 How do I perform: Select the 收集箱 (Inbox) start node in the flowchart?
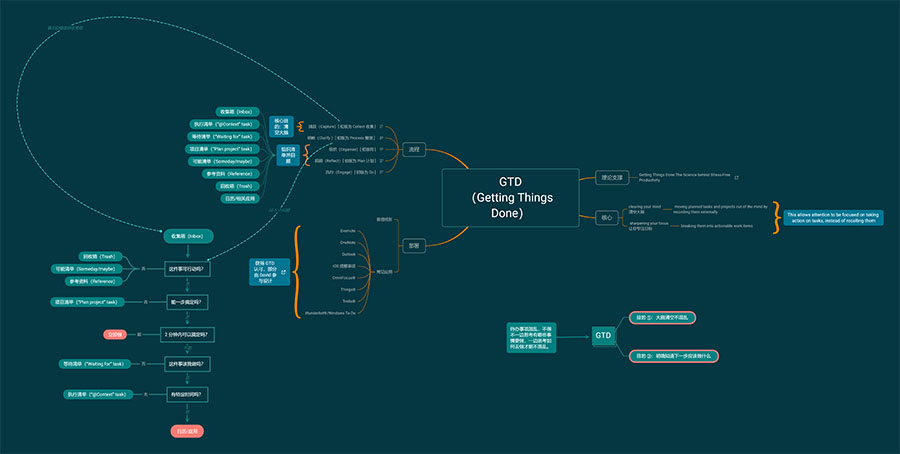188,236
